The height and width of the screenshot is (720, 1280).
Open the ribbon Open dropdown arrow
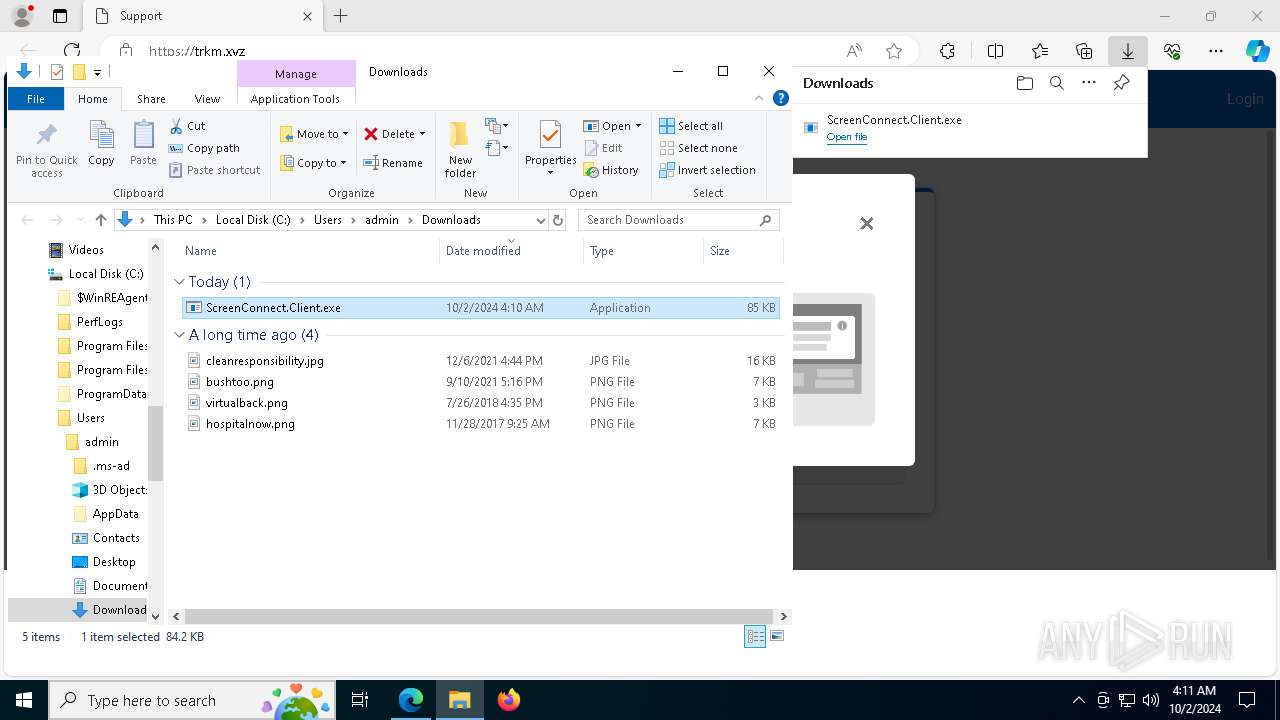(638, 126)
